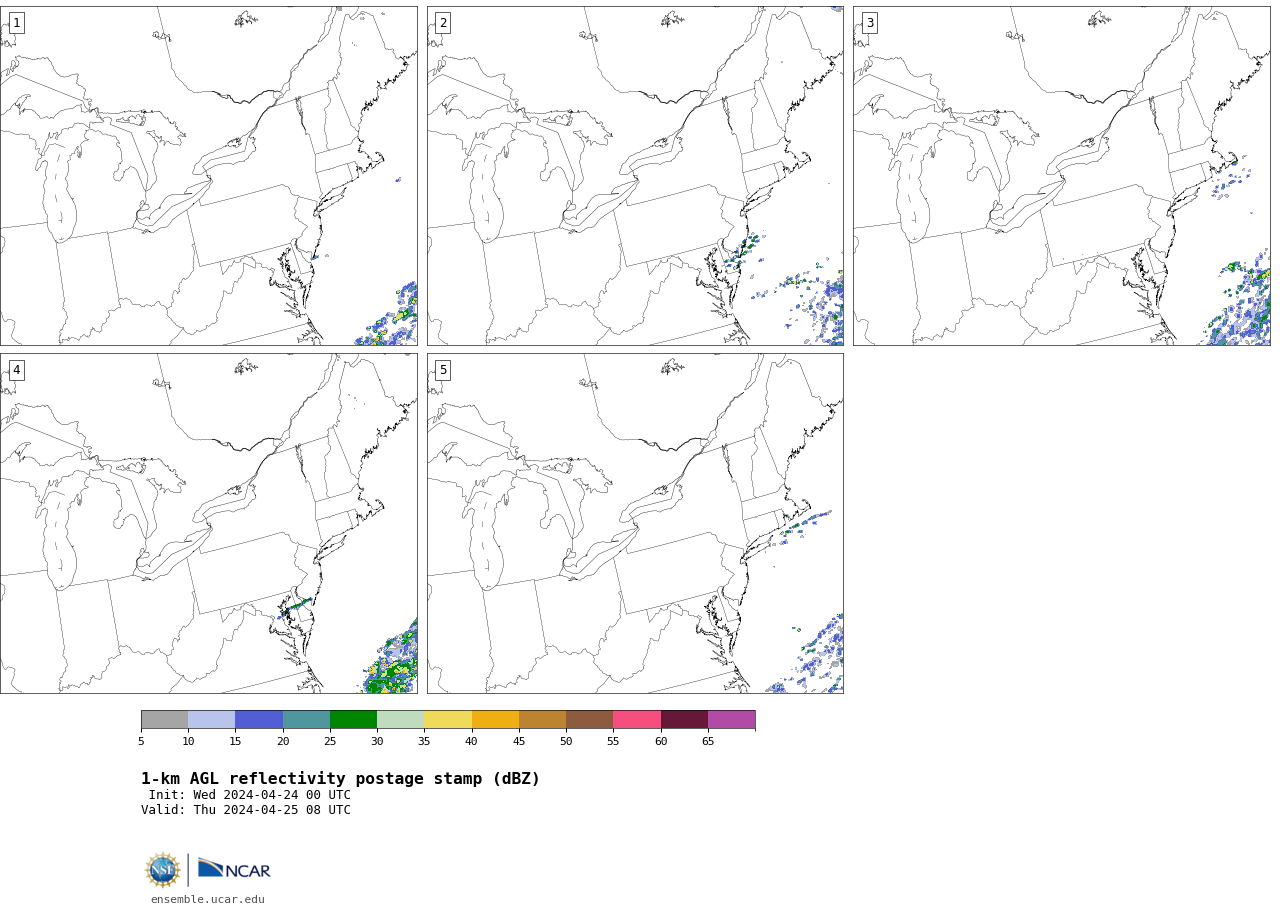
Task: Click the number 1 panel label
Action: pos(16,23)
